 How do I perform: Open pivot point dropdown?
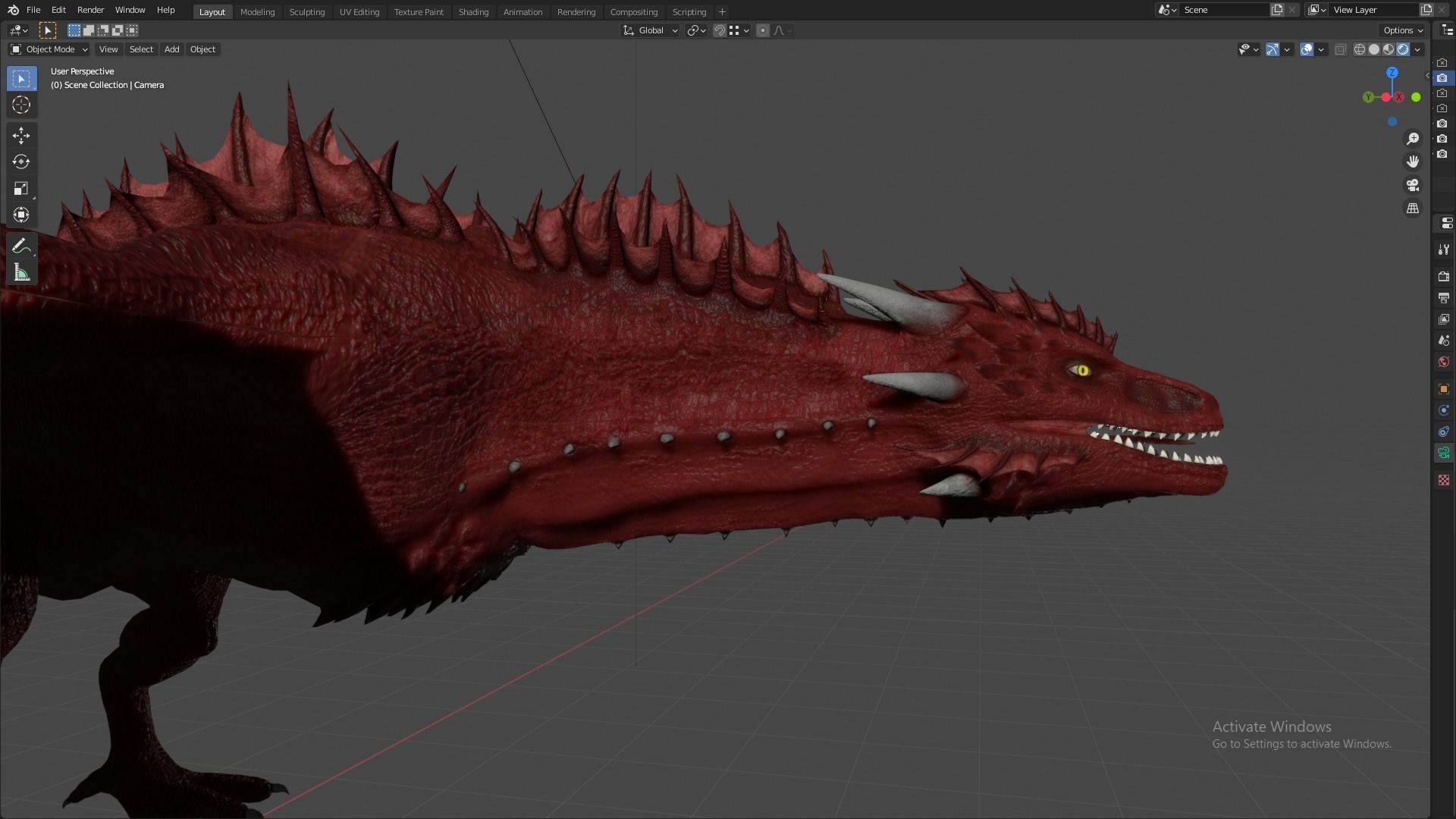(x=696, y=30)
